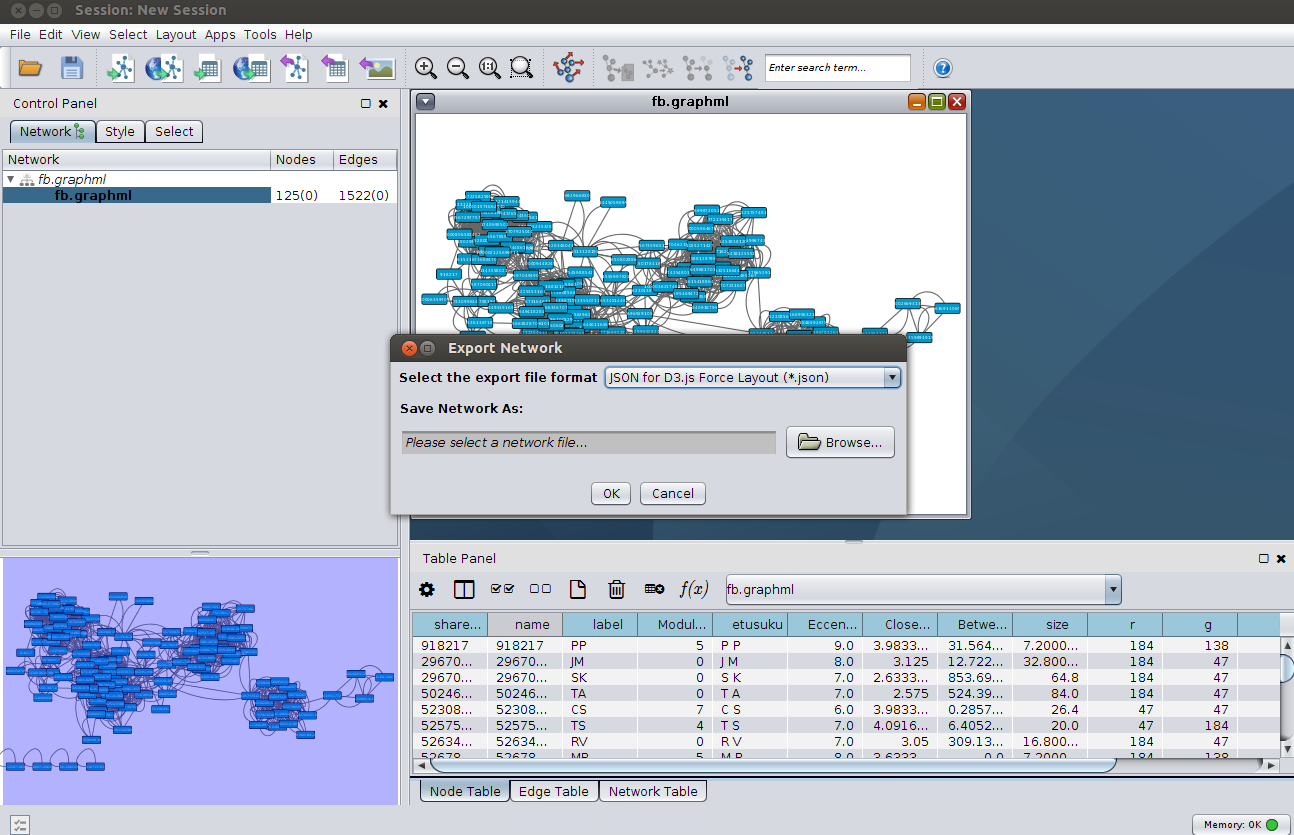The width and height of the screenshot is (1294, 835).
Task: Click the Help question mark icon
Action: 942,68
